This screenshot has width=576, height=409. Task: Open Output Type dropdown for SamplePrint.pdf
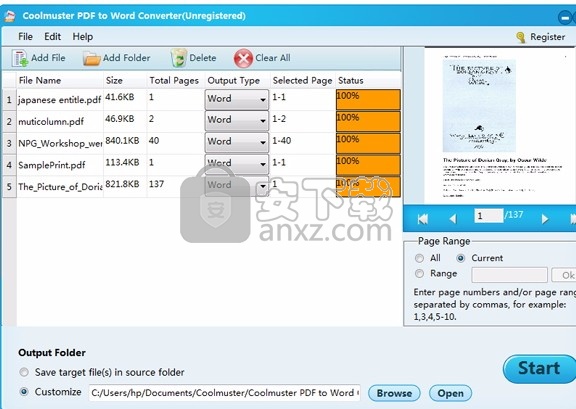[x=237, y=164]
